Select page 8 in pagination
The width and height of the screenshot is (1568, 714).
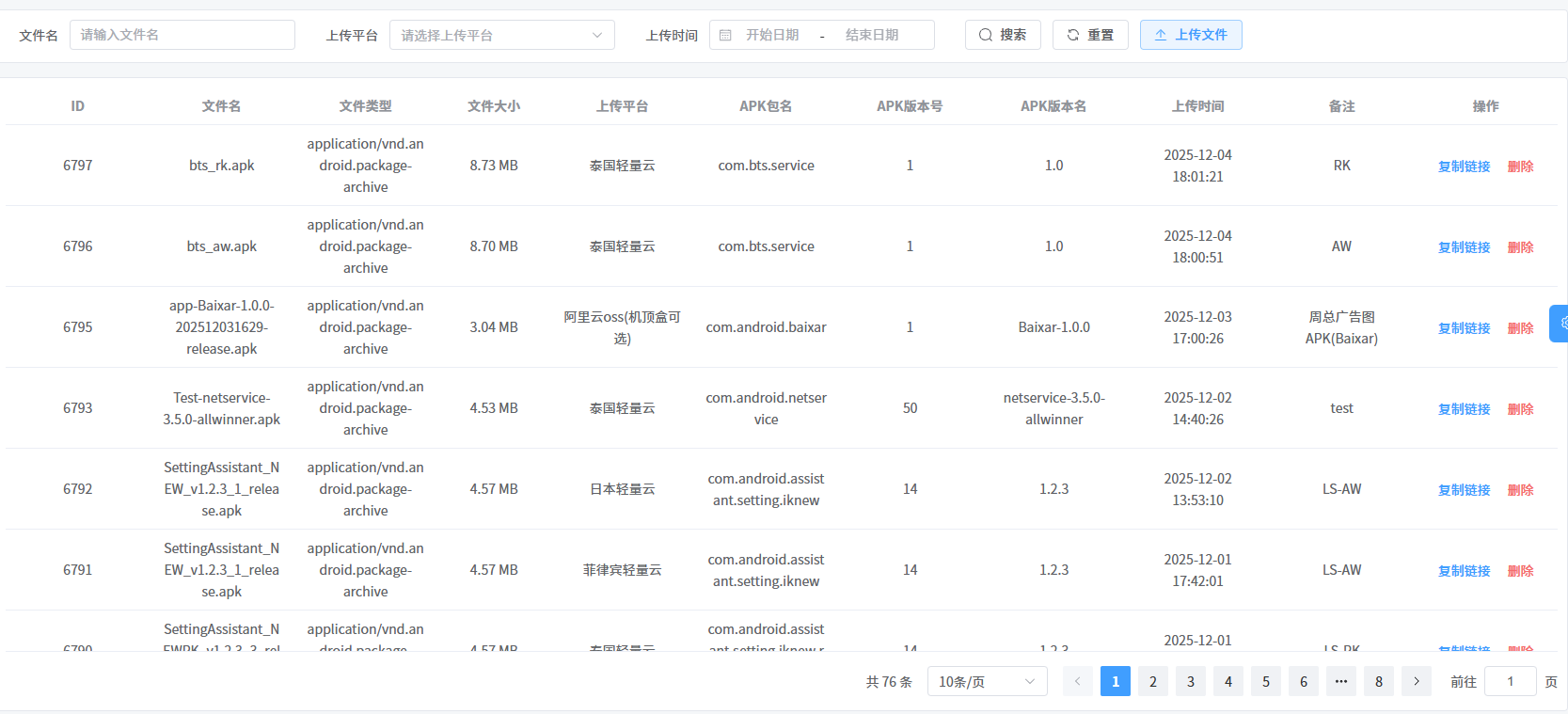pyautogui.click(x=1379, y=681)
